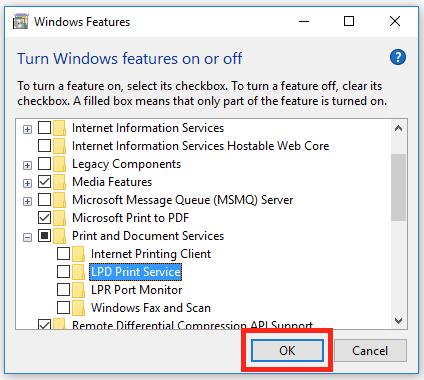Click the Windows Features title bar icon

(20, 22)
